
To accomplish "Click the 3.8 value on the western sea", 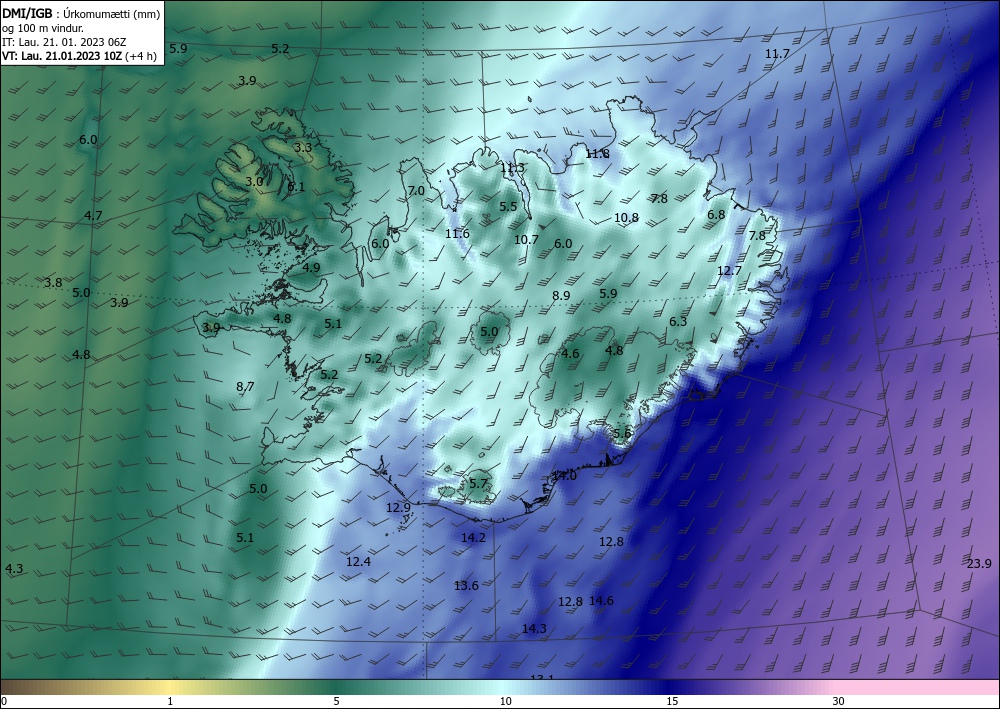I will click(x=53, y=282).
